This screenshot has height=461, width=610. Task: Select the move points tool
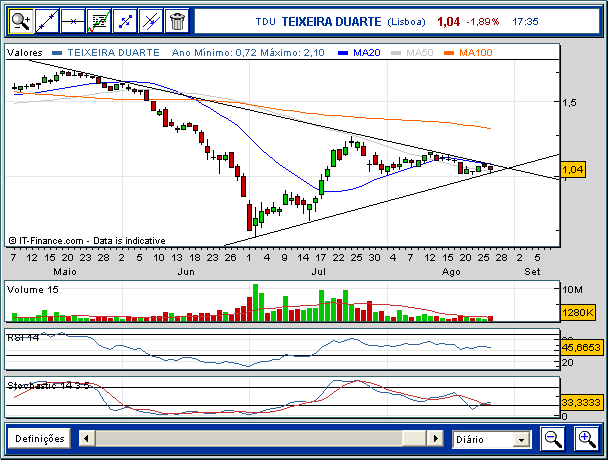125,21
